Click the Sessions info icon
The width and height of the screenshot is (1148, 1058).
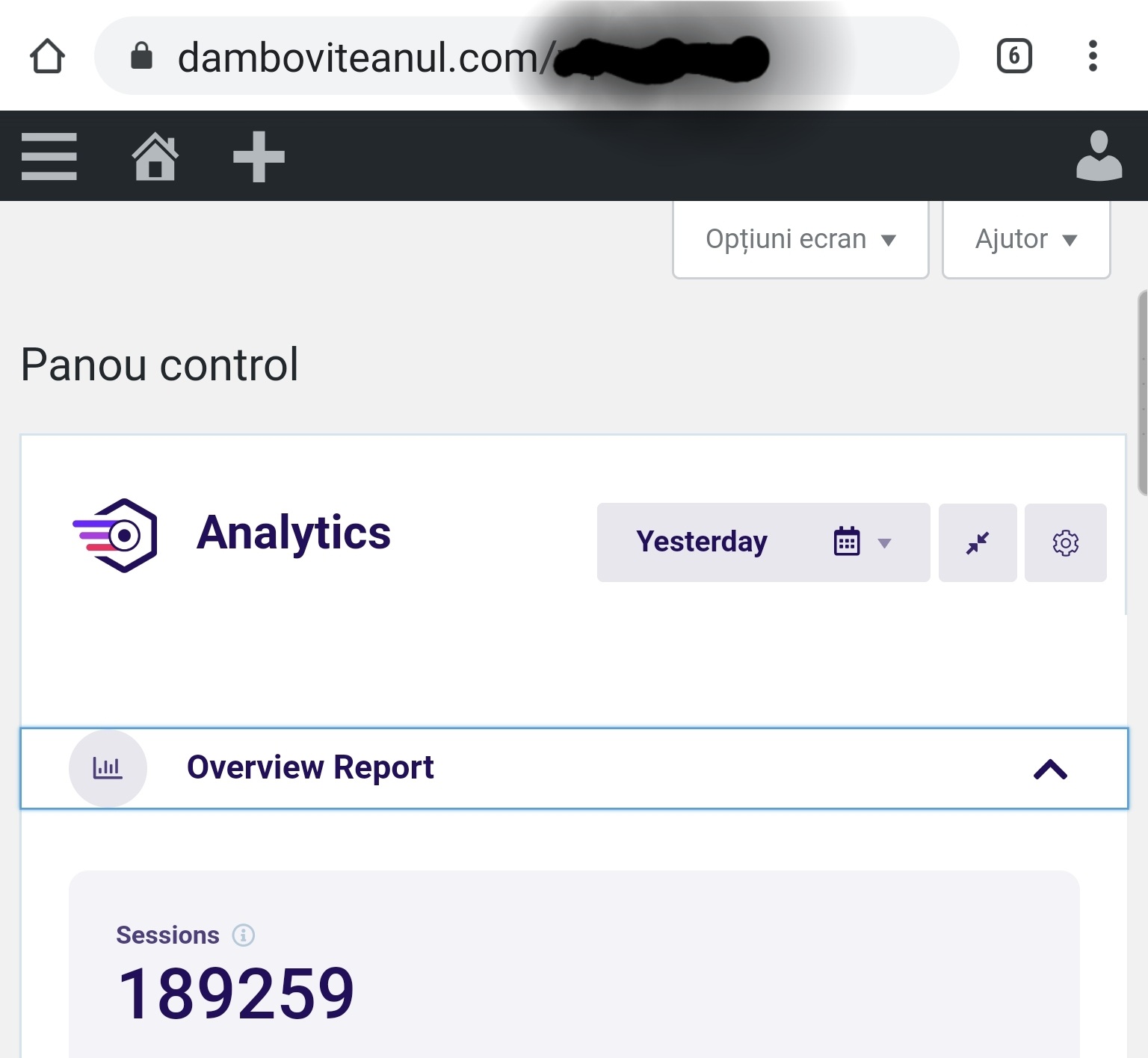point(243,935)
